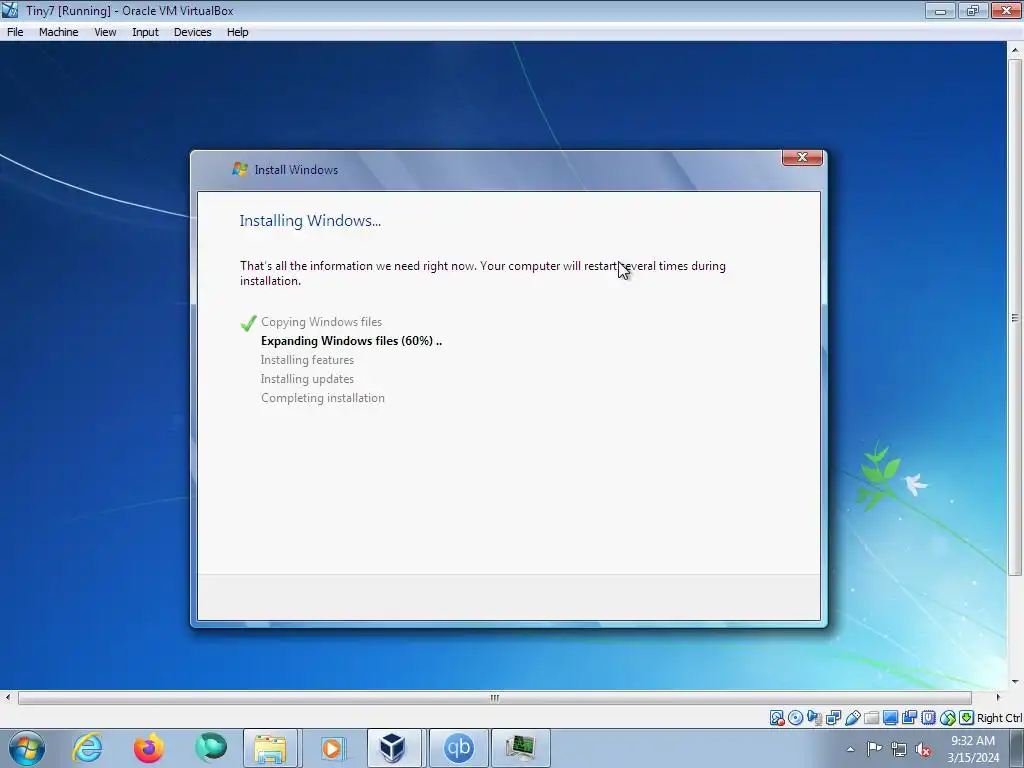The width and height of the screenshot is (1024, 768).
Task: Open the File menu in VirtualBox
Action: (x=15, y=32)
